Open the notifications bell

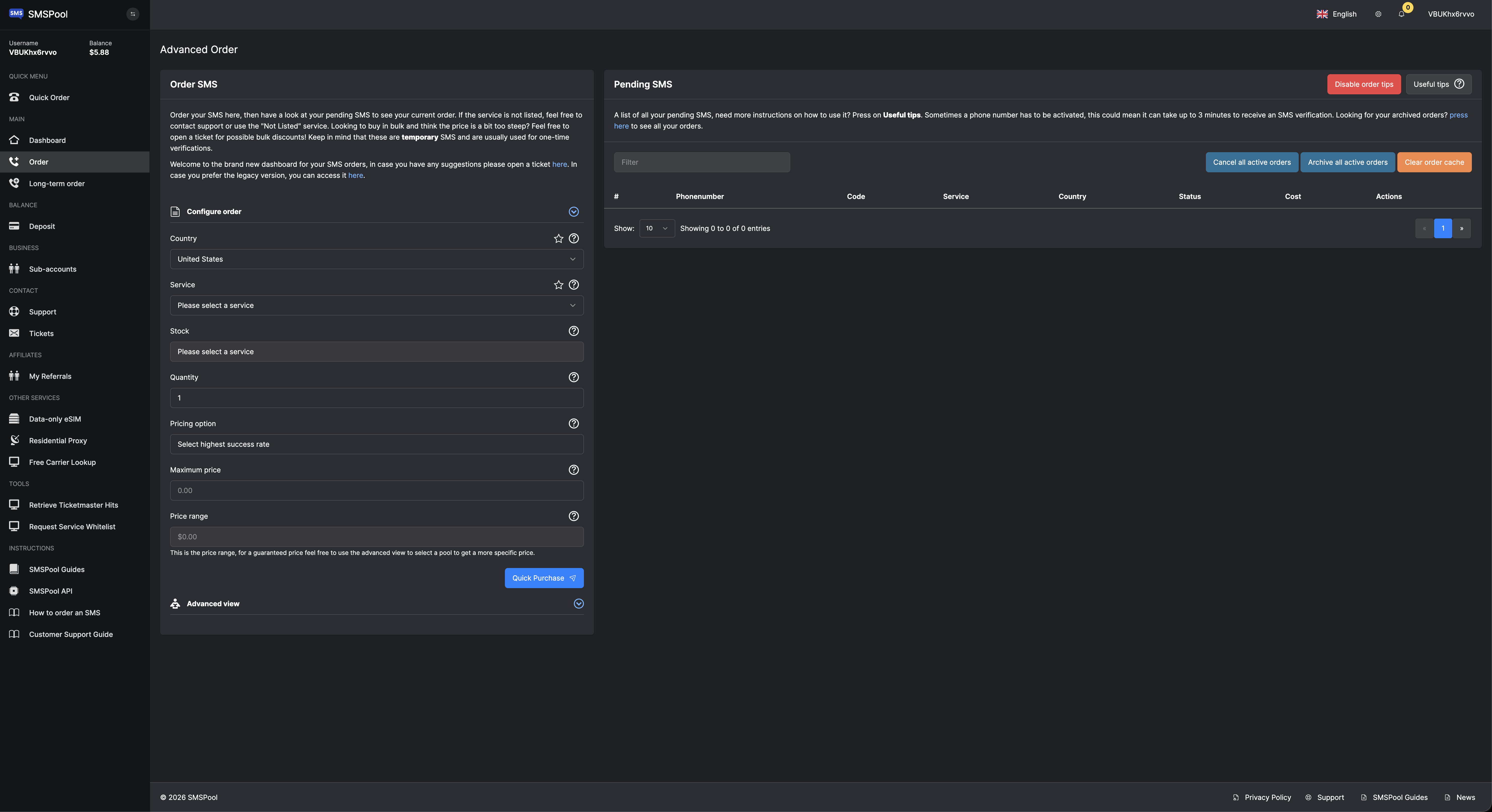(1401, 14)
